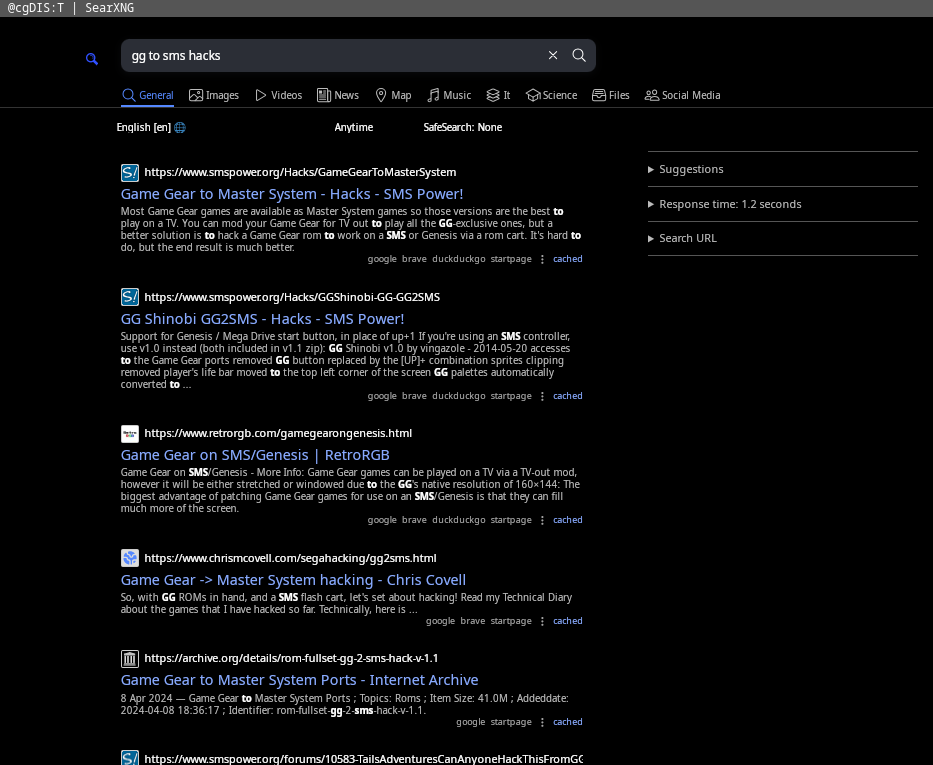Open Game Gear -> Master System hacking link
The width and height of the screenshot is (933, 765).
point(293,580)
